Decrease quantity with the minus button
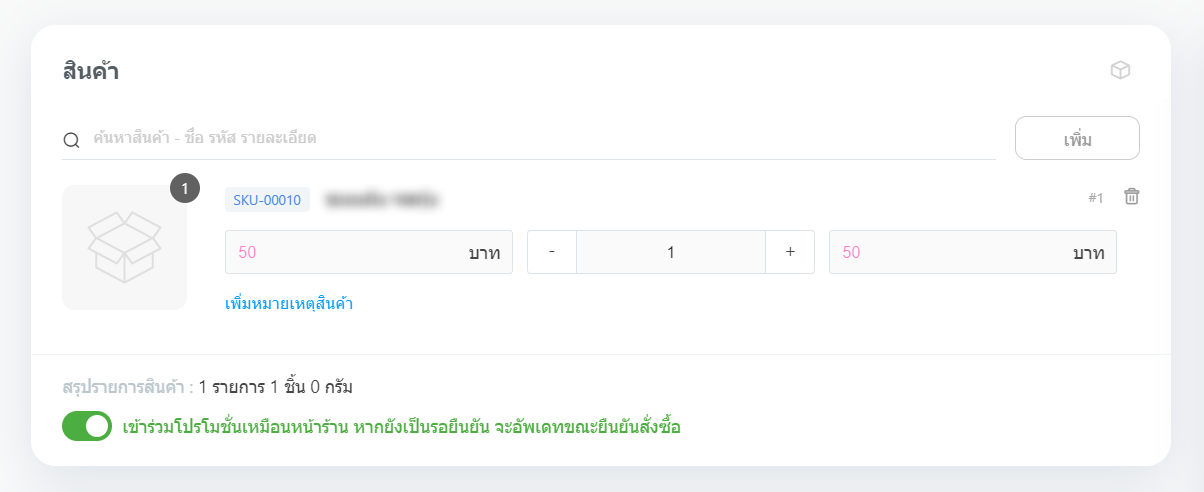This screenshot has height=492, width=1204. [x=552, y=252]
